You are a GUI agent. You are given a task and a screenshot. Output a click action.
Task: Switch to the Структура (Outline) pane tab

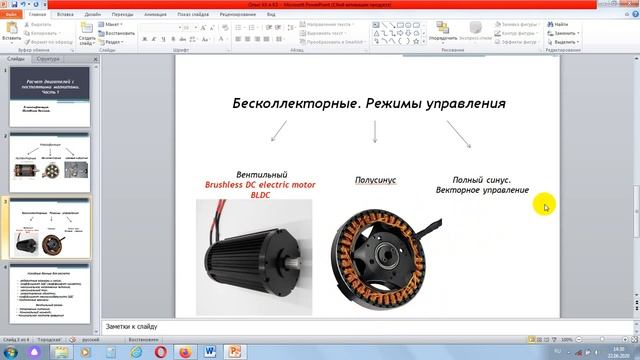[x=48, y=59]
